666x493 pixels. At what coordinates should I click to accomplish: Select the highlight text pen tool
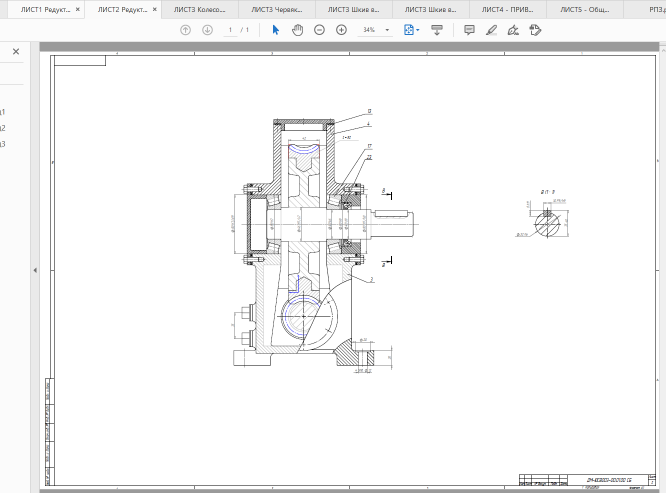(x=491, y=30)
